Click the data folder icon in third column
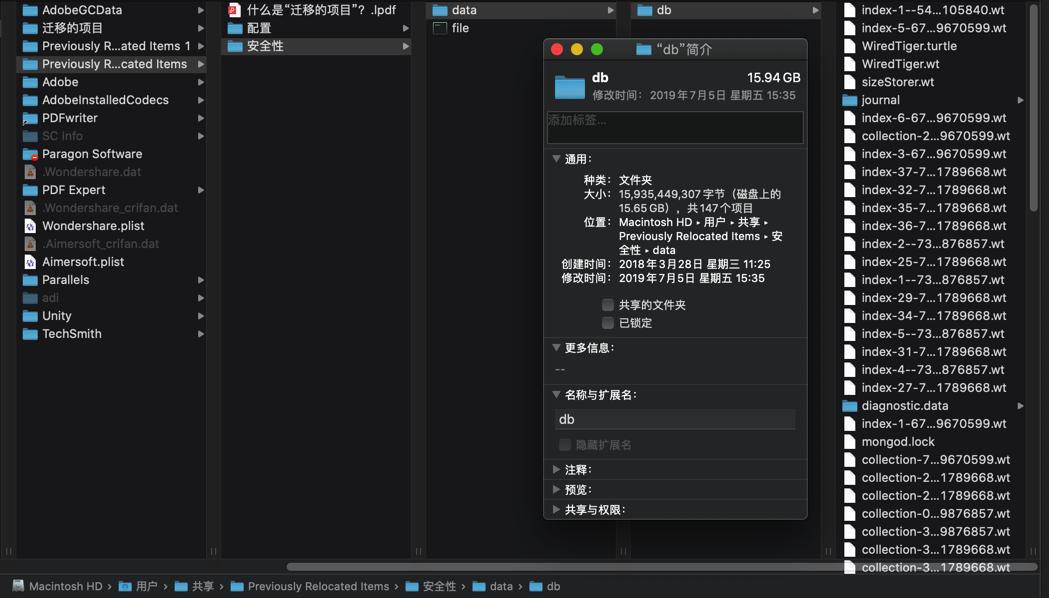This screenshot has height=598, width=1049. (440, 10)
